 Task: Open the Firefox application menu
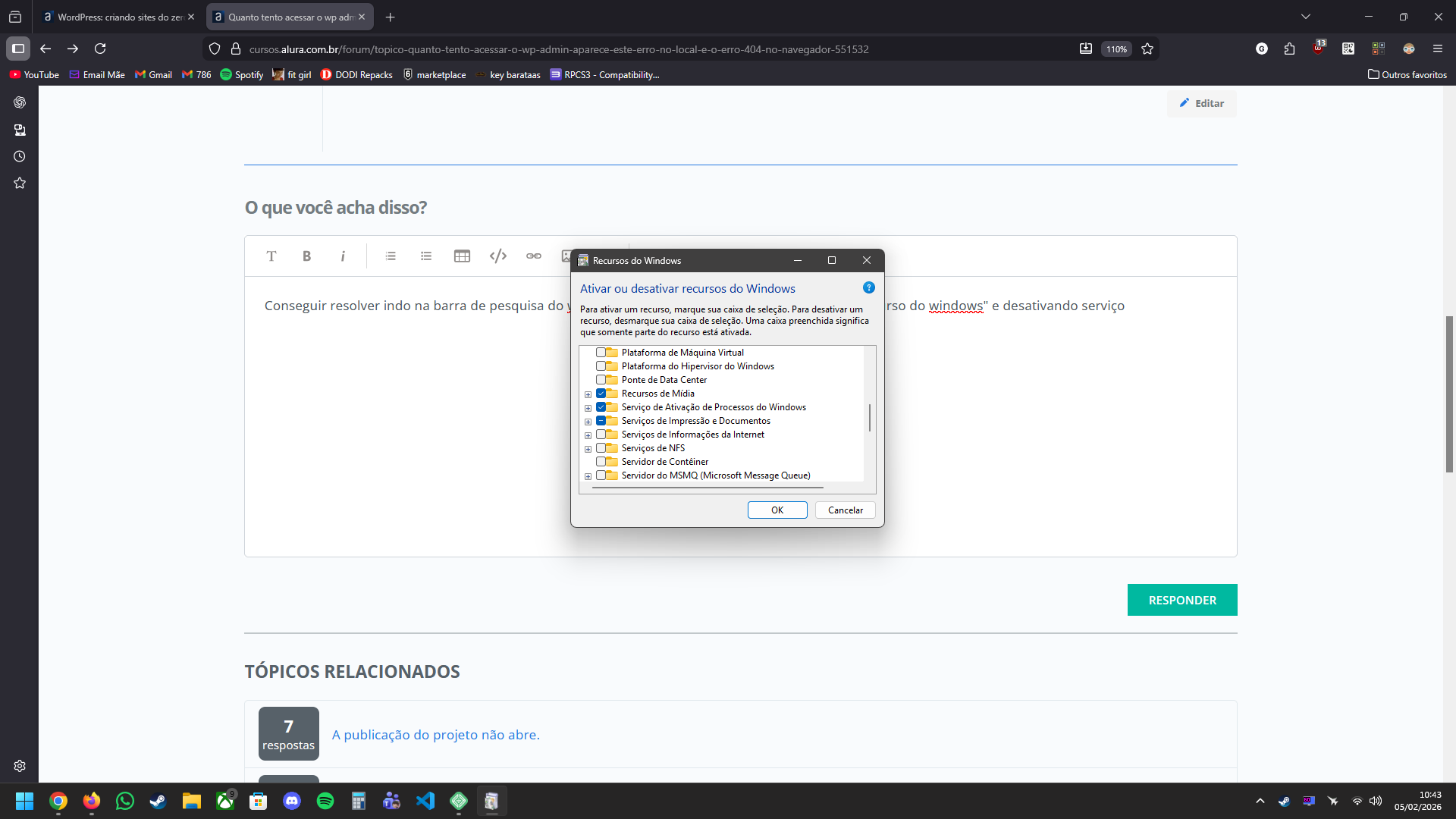(1439, 49)
